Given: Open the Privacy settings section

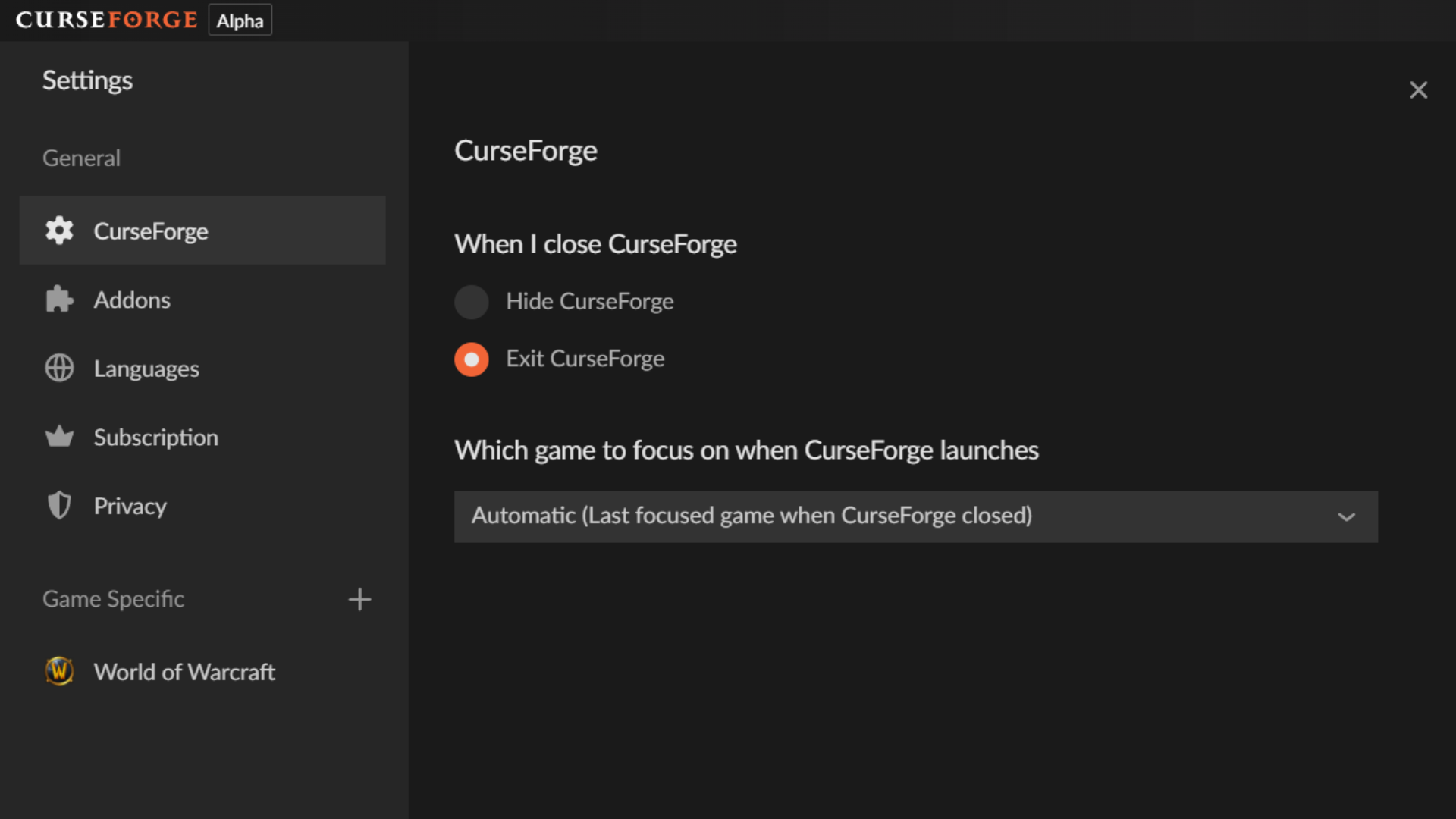Looking at the screenshot, I should coord(202,506).
